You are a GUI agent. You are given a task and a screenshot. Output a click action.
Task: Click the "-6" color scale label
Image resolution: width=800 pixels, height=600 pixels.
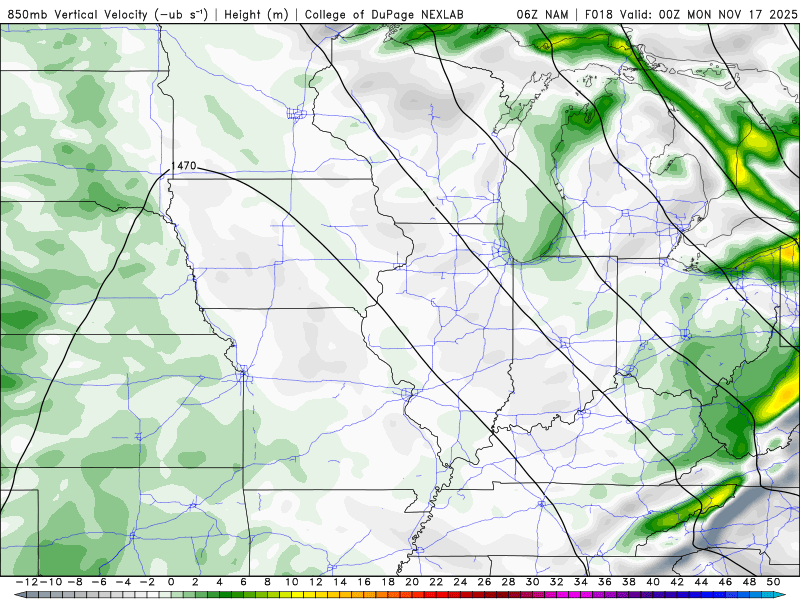(99, 582)
